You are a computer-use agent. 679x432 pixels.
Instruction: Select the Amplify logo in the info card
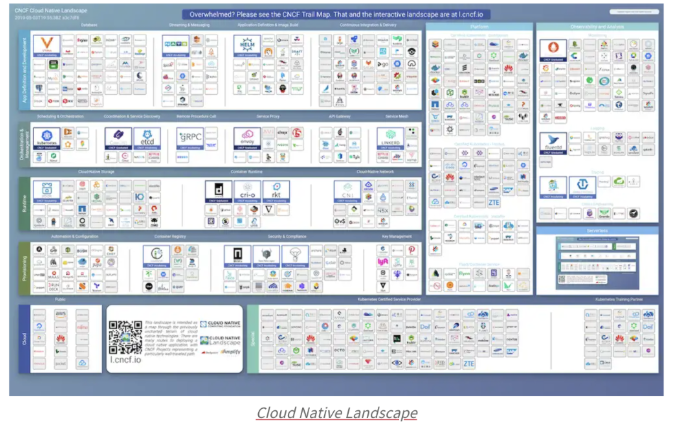tap(230, 352)
